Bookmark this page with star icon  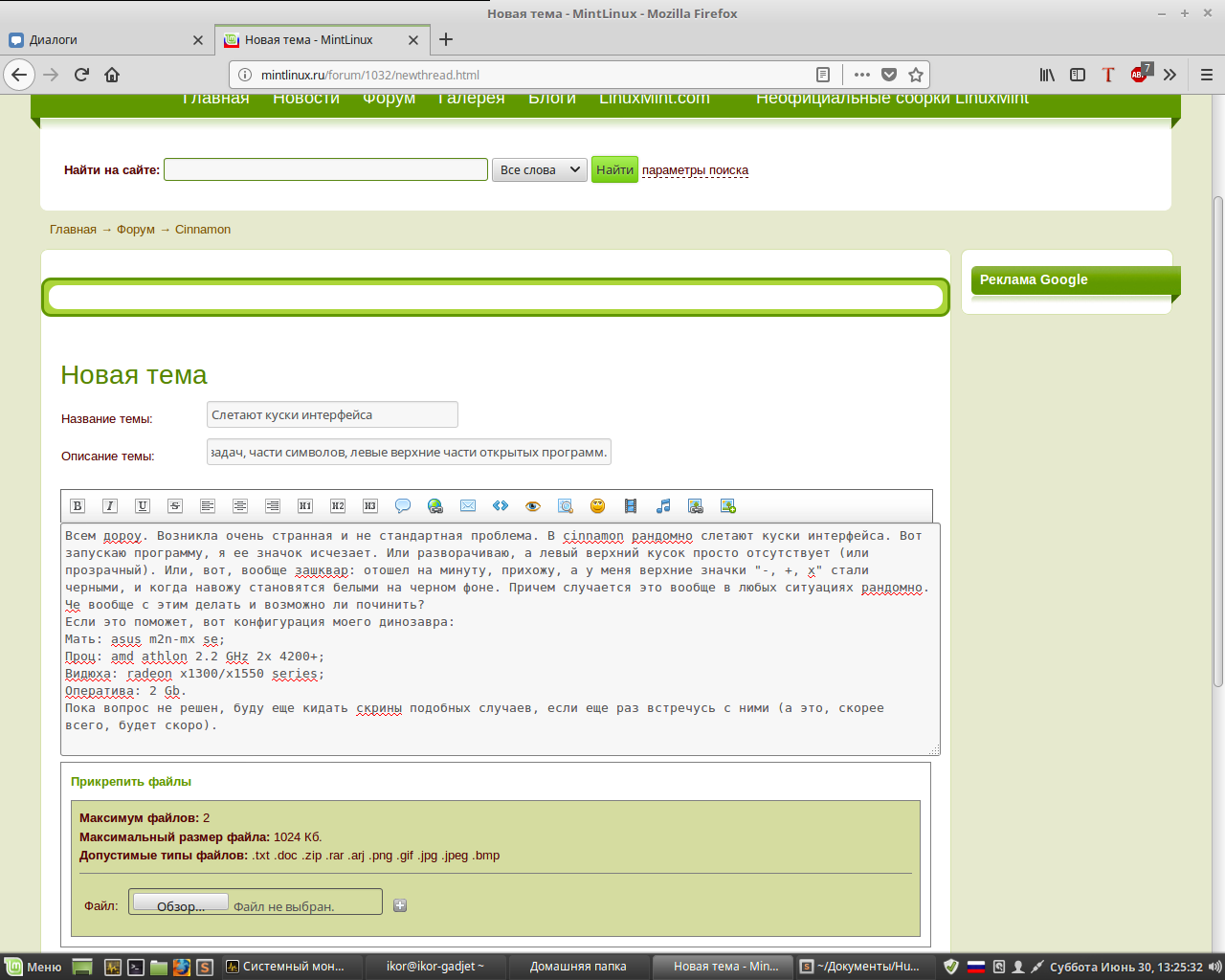click(916, 75)
